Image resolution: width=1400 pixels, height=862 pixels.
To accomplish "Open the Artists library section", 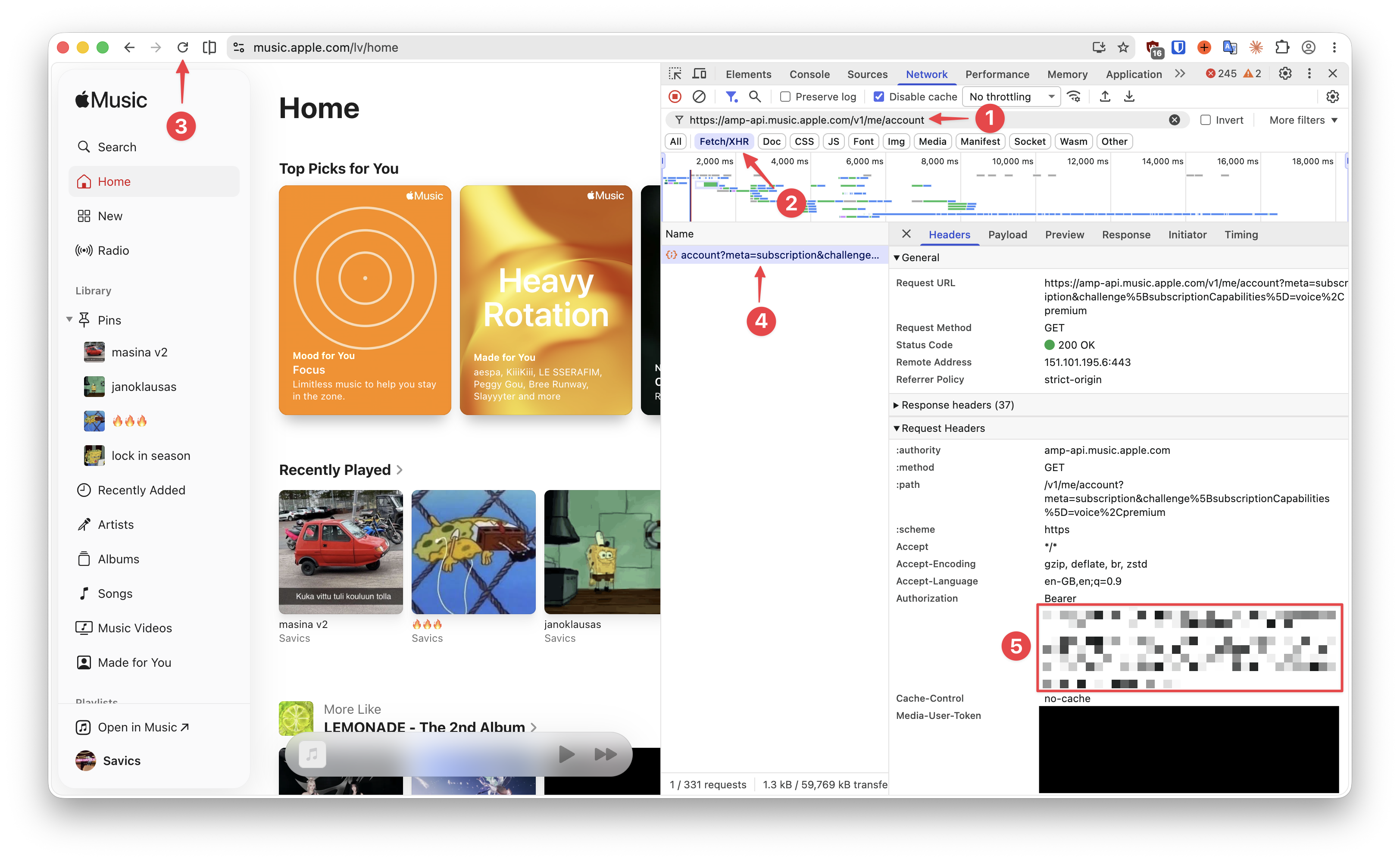I will click(154, 525).
